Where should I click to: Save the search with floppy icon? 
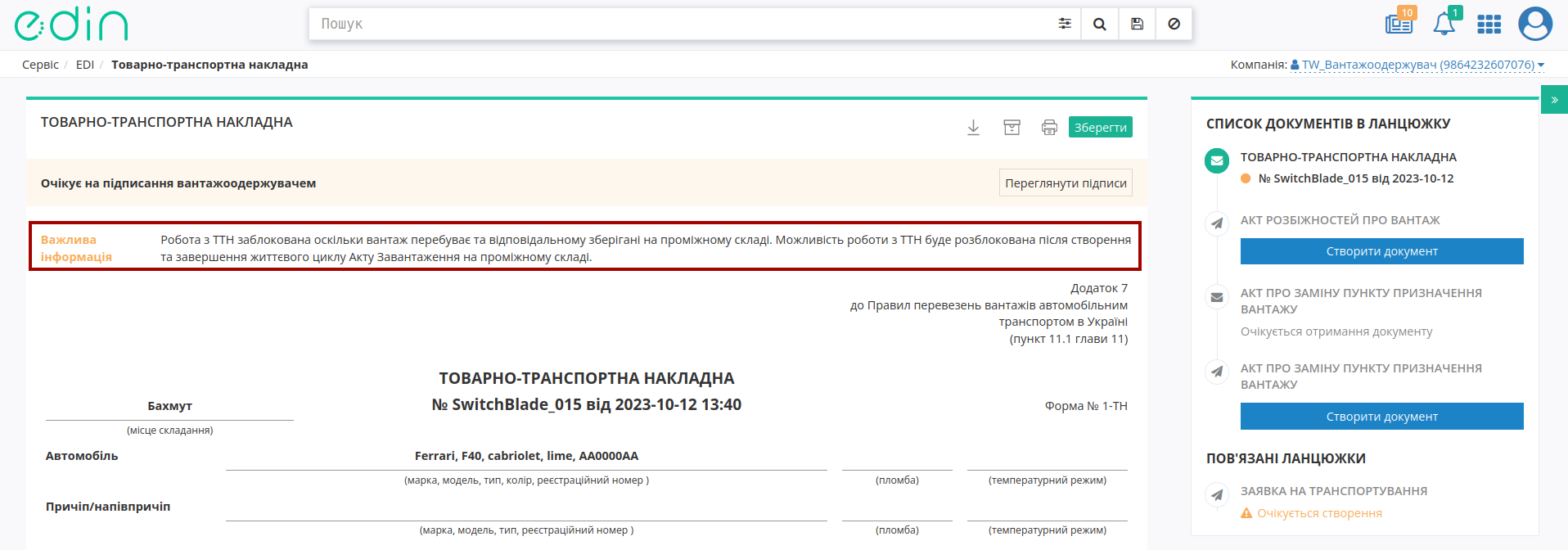point(1137,24)
